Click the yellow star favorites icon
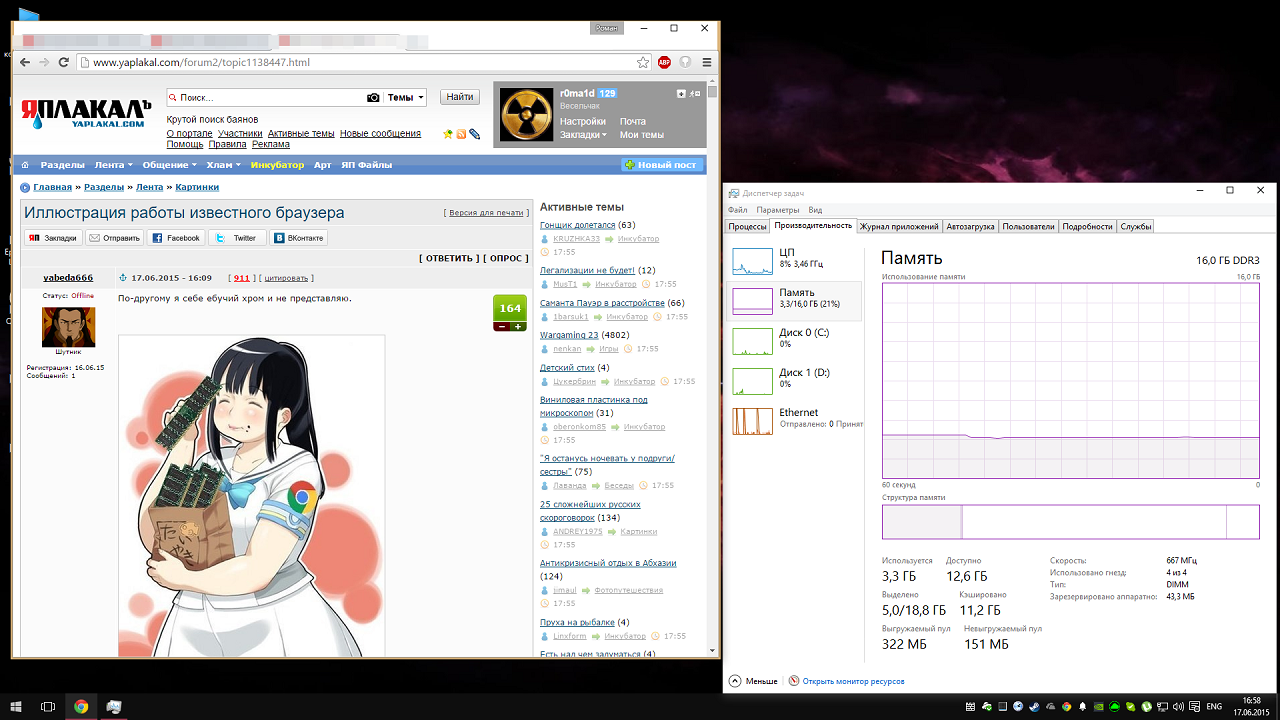The image size is (1280, 720). click(x=448, y=134)
